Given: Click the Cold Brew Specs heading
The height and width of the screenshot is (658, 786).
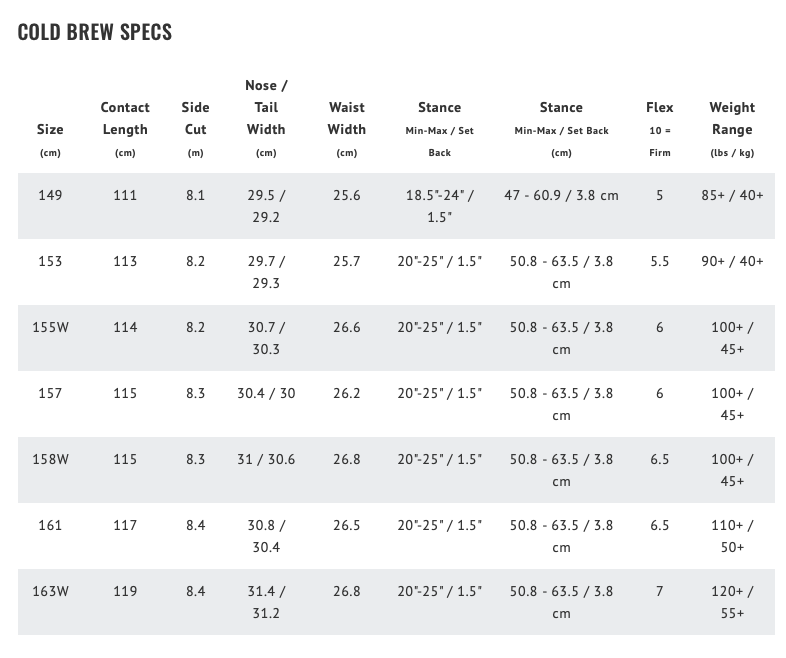Looking at the screenshot, I should [95, 32].
